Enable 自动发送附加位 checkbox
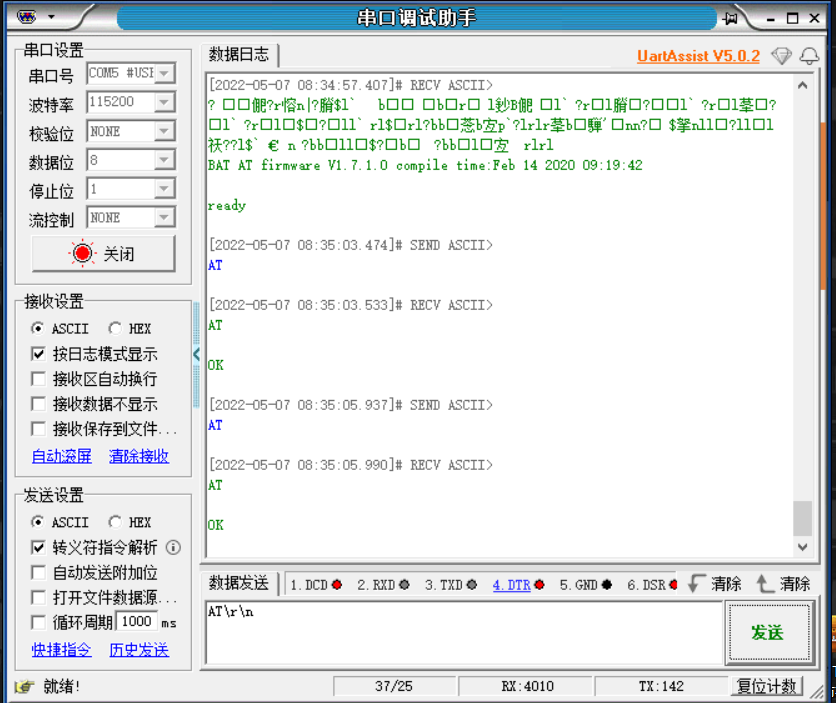 click(38, 572)
